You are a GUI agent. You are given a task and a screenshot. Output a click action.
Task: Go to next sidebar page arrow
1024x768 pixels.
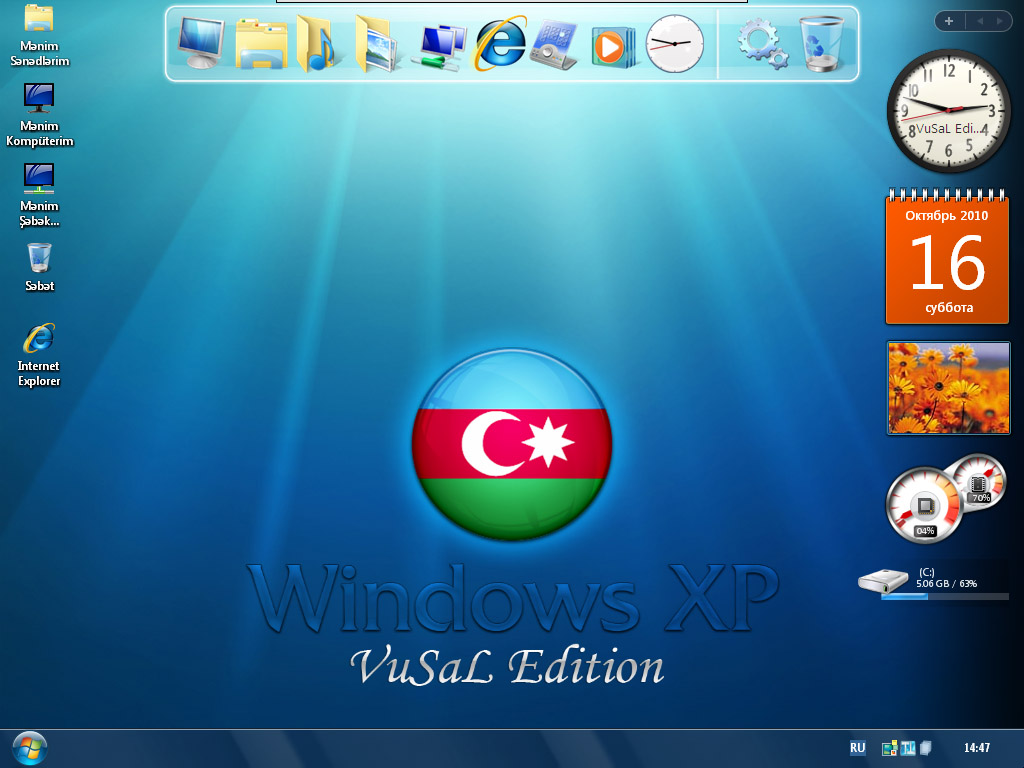pos(999,21)
